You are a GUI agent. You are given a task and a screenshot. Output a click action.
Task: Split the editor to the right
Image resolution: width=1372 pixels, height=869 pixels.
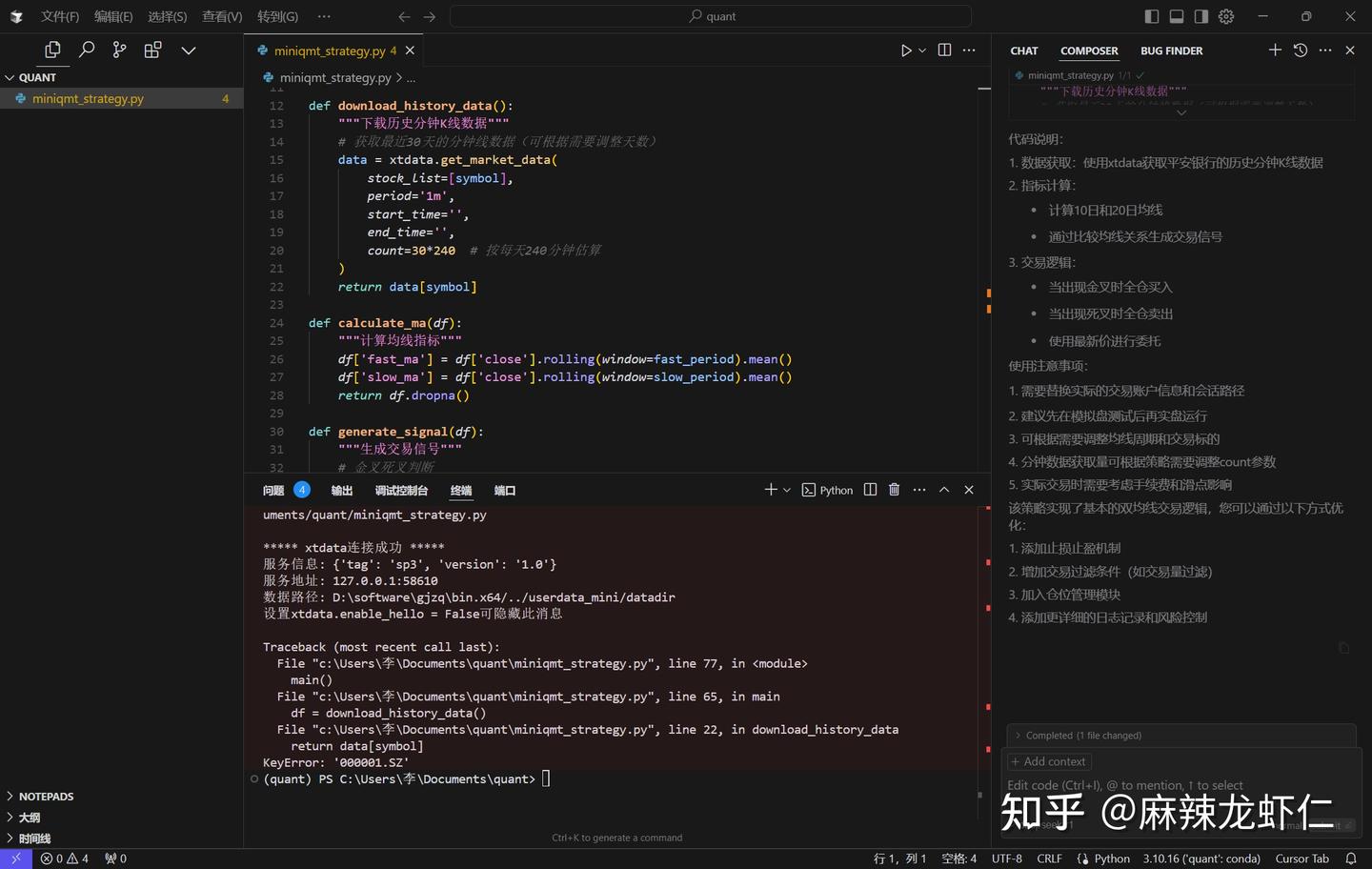point(944,51)
